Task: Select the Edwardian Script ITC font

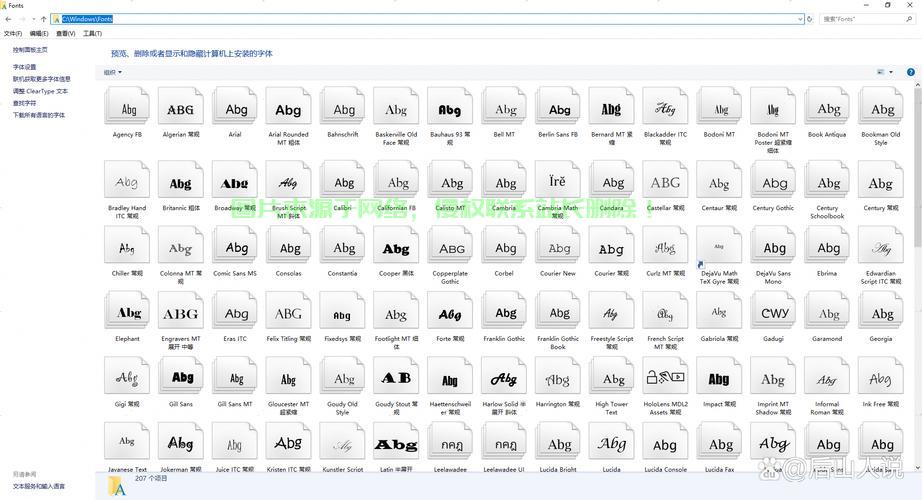Action: click(x=880, y=245)
